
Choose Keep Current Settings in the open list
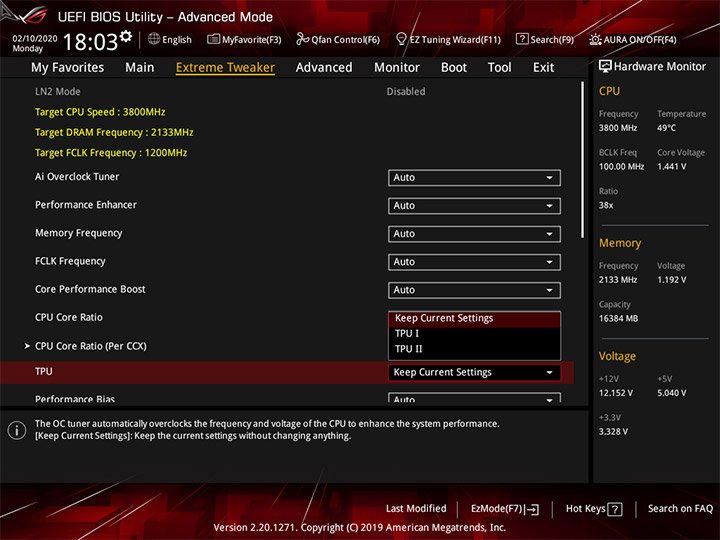click(474, 318)
